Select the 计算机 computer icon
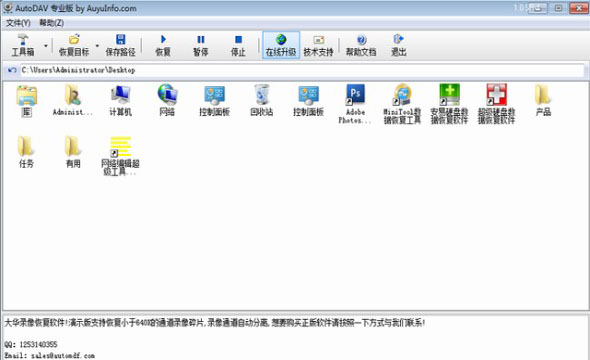Image resolution: width=590 pixels, height=360 pixels. coord(120,101)
